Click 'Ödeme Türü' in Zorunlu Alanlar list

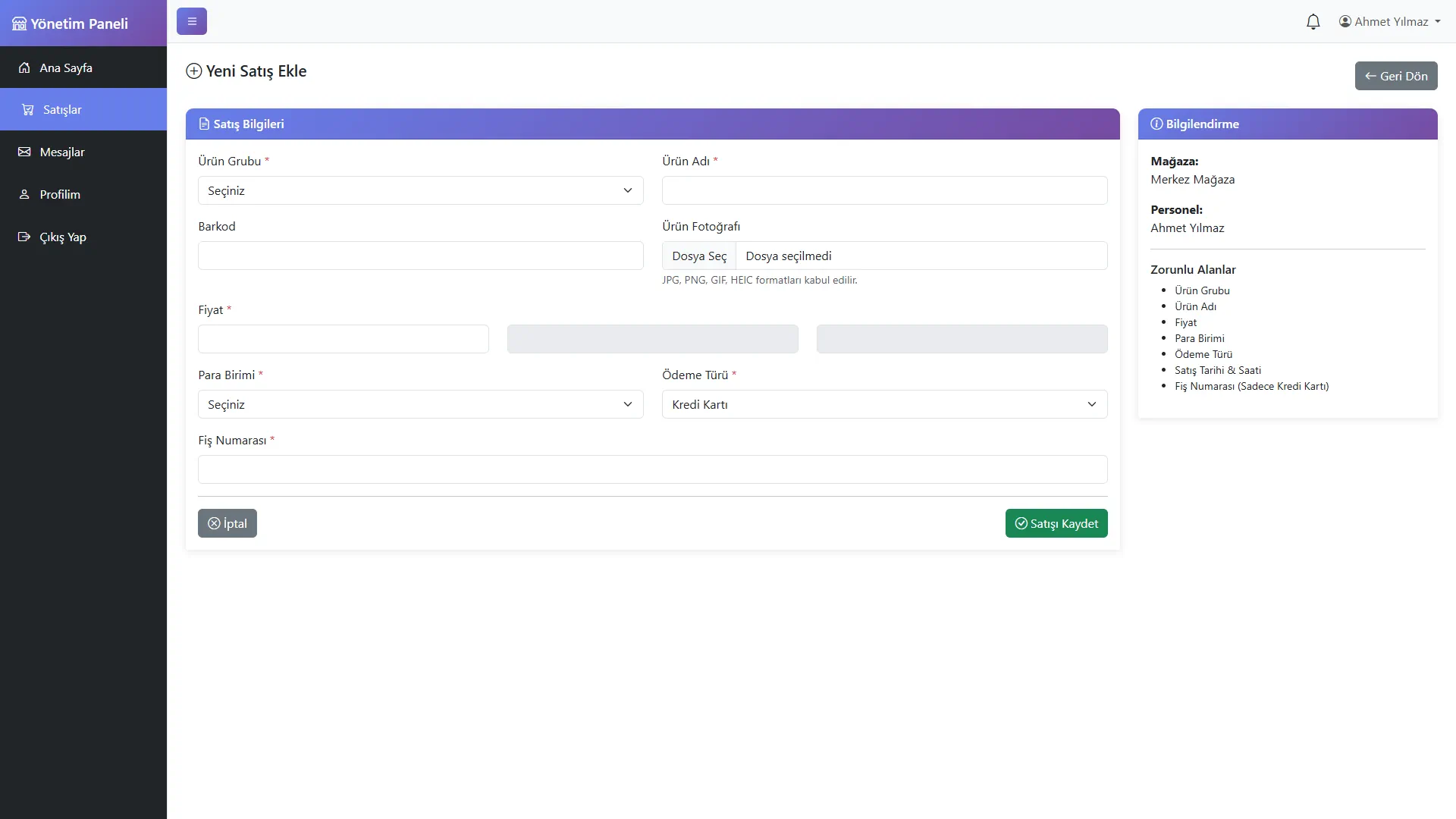click(x=1203, y=354)
